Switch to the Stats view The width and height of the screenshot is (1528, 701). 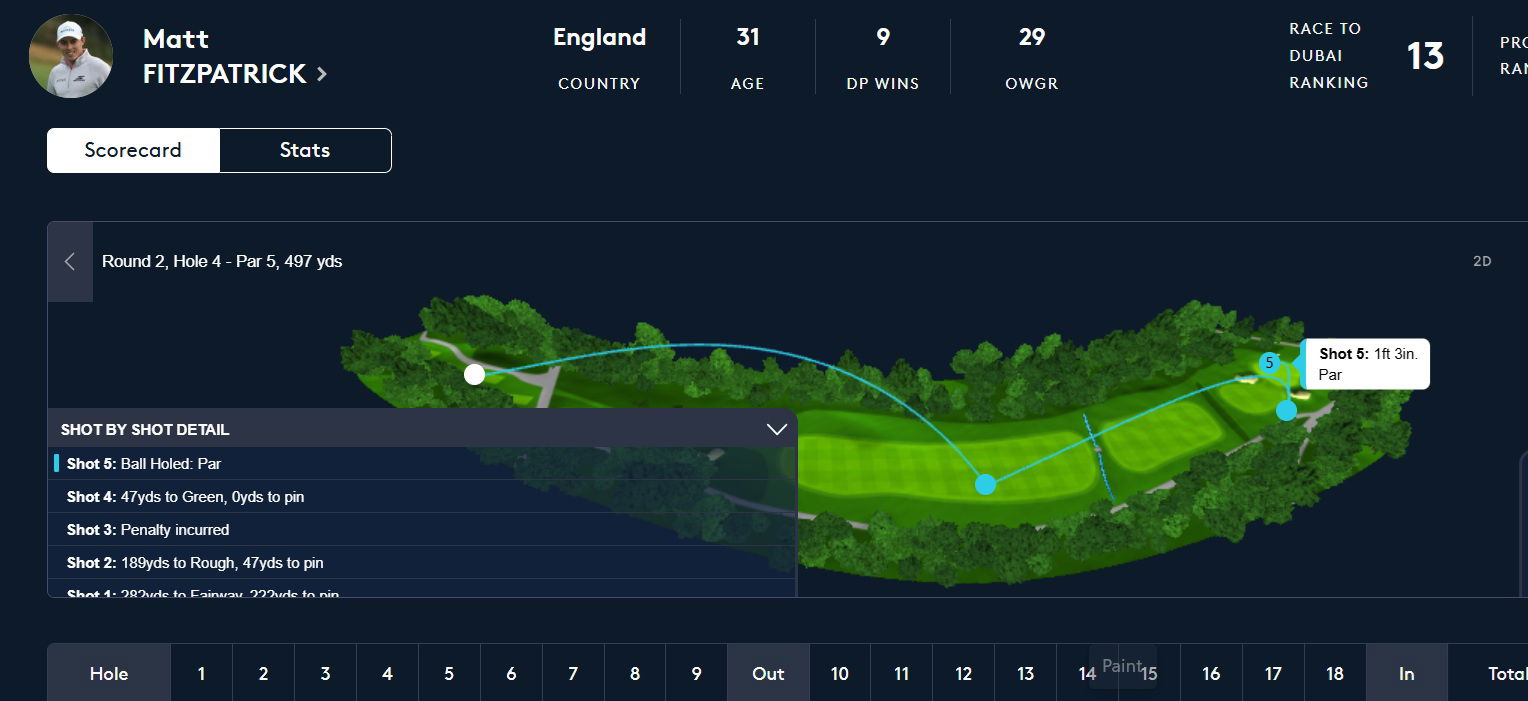(x=305, y=150)
